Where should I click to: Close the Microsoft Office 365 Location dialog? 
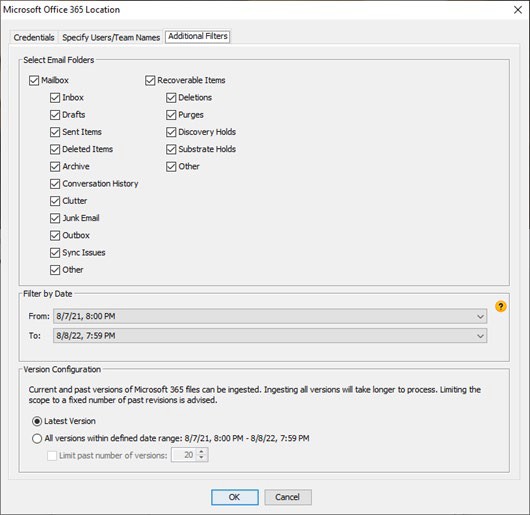click(x=517, y=10)
